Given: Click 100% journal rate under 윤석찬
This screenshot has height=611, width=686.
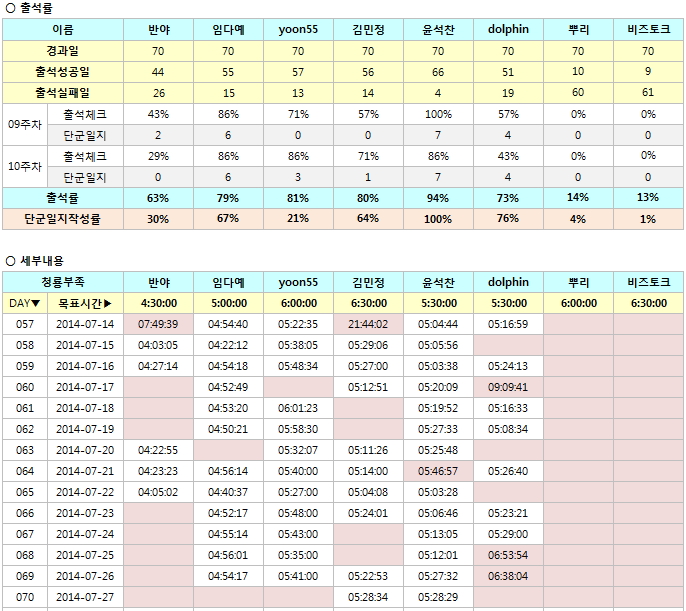Looking at the screenshot, I should (x=438, y=219).
